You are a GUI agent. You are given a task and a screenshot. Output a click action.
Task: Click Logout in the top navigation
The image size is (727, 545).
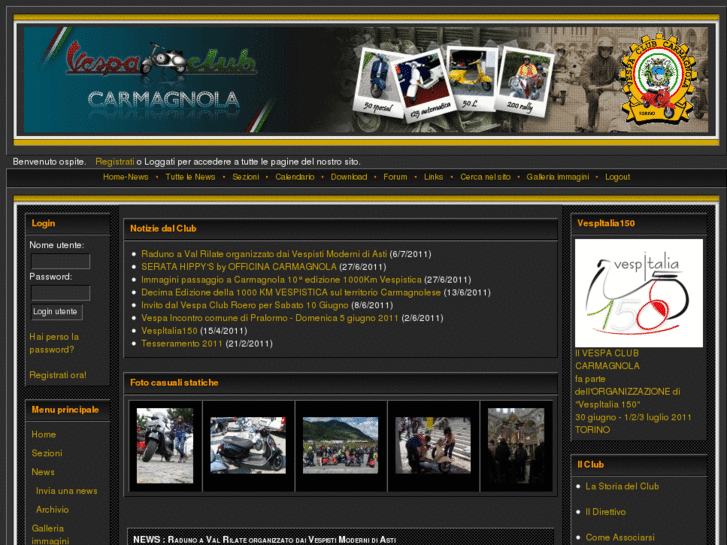tap(617, 177)
